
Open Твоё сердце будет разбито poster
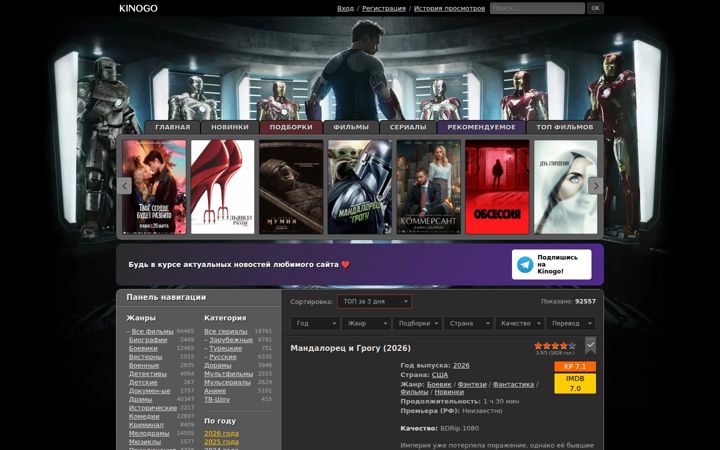coord(154,187)
